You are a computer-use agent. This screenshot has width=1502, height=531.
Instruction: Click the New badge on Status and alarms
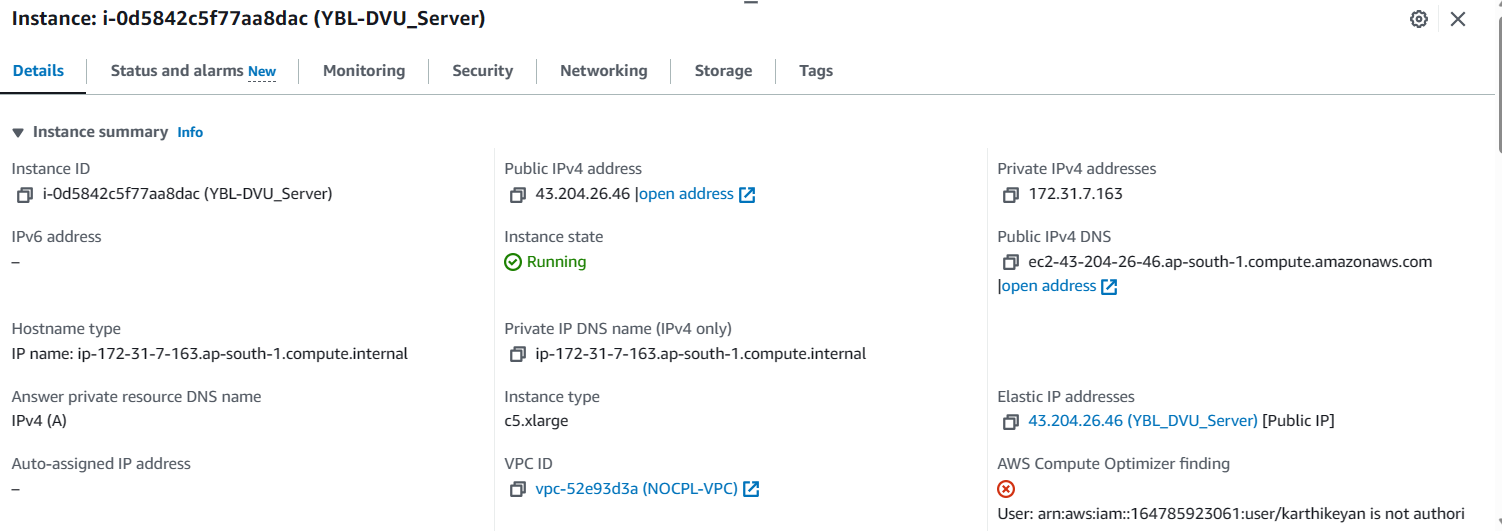tap(262, 72)
